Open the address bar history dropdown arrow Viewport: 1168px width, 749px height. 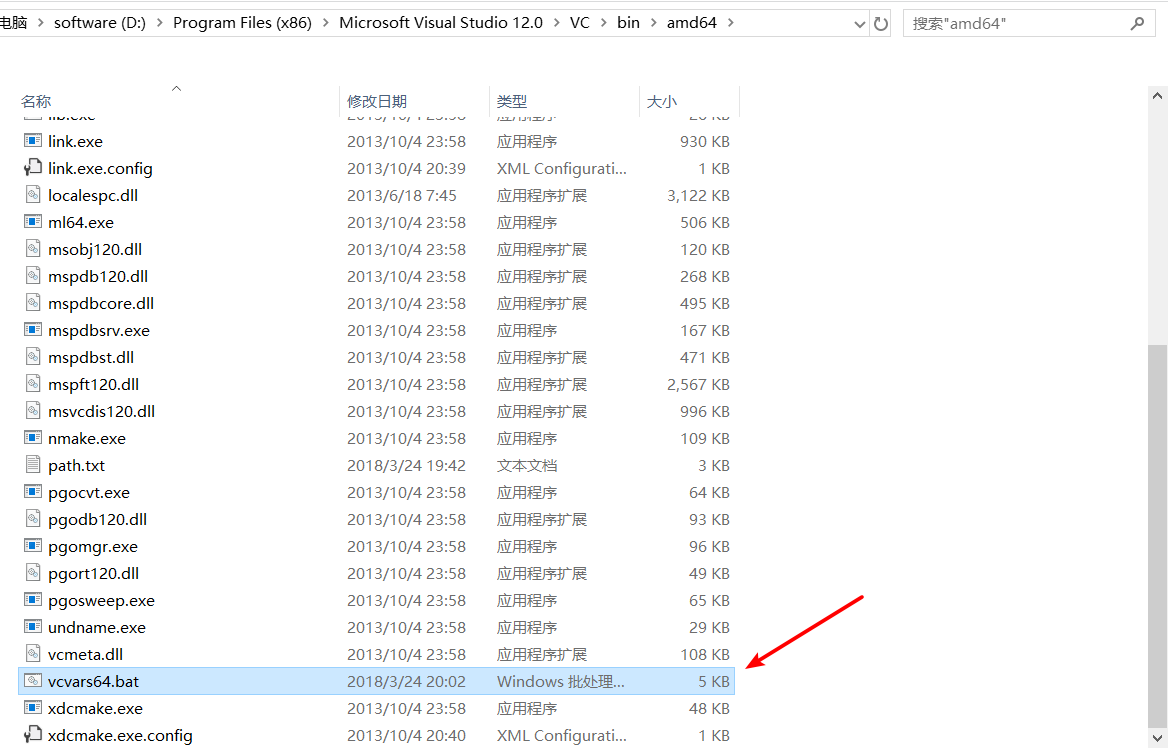coord(858,21)
